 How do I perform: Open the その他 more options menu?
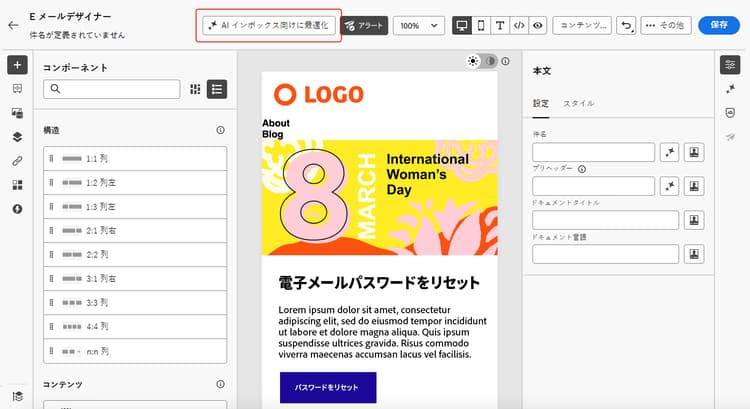666,25
